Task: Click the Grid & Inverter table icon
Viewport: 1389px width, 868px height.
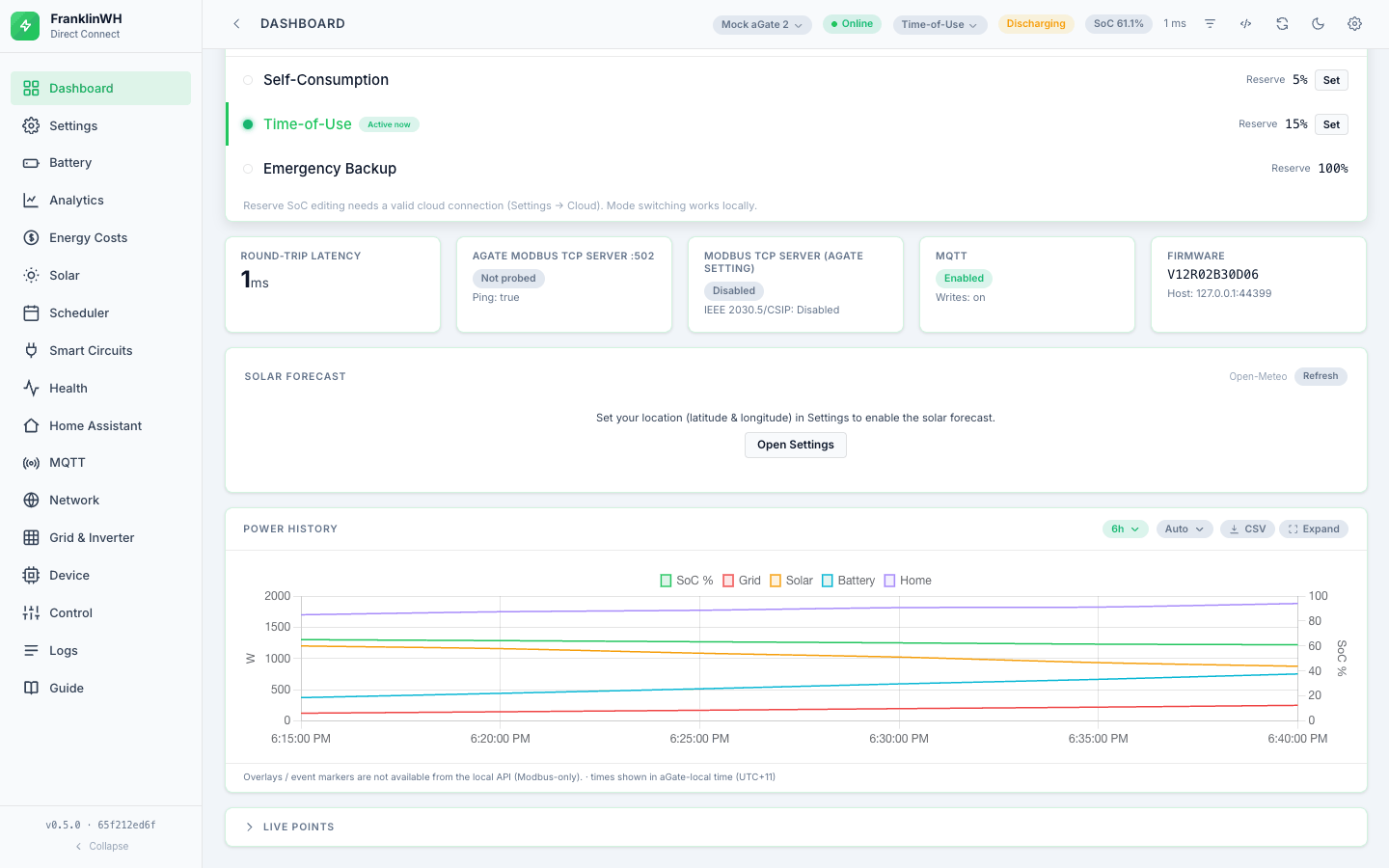Action: (31, 538)
